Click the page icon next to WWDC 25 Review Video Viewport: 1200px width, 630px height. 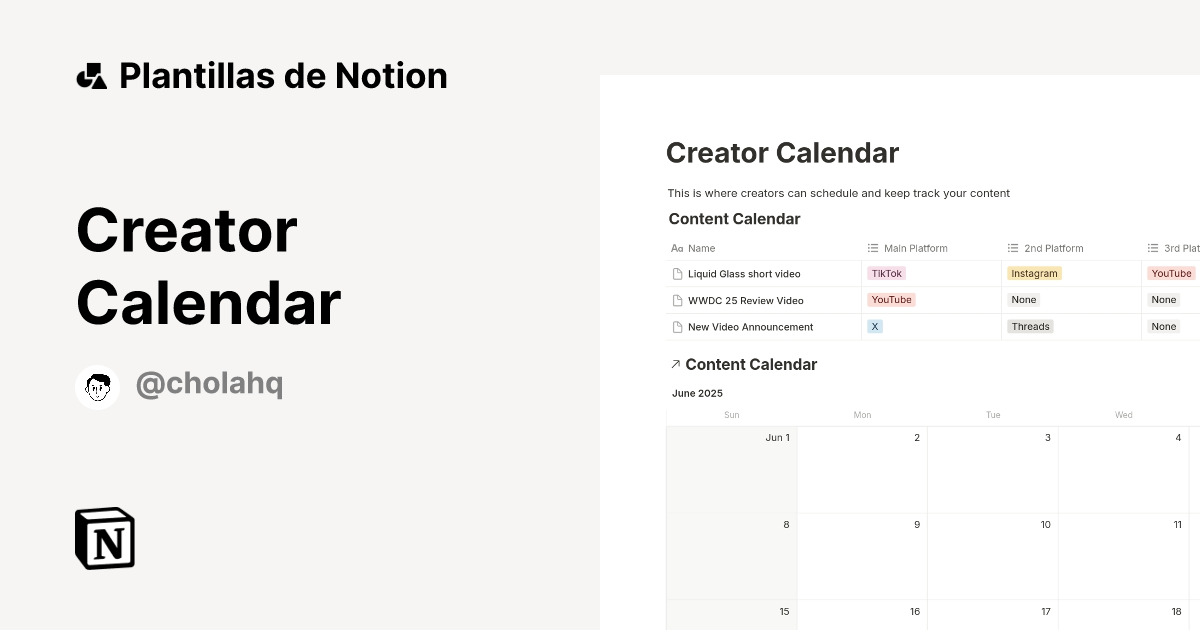(x=677, y=300)
